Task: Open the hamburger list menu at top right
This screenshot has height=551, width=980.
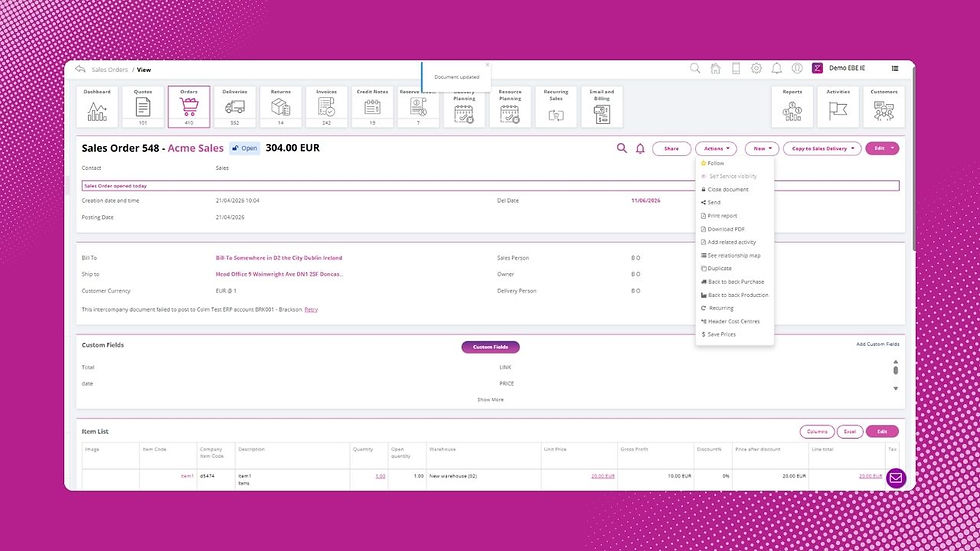Action: (895, 68)
